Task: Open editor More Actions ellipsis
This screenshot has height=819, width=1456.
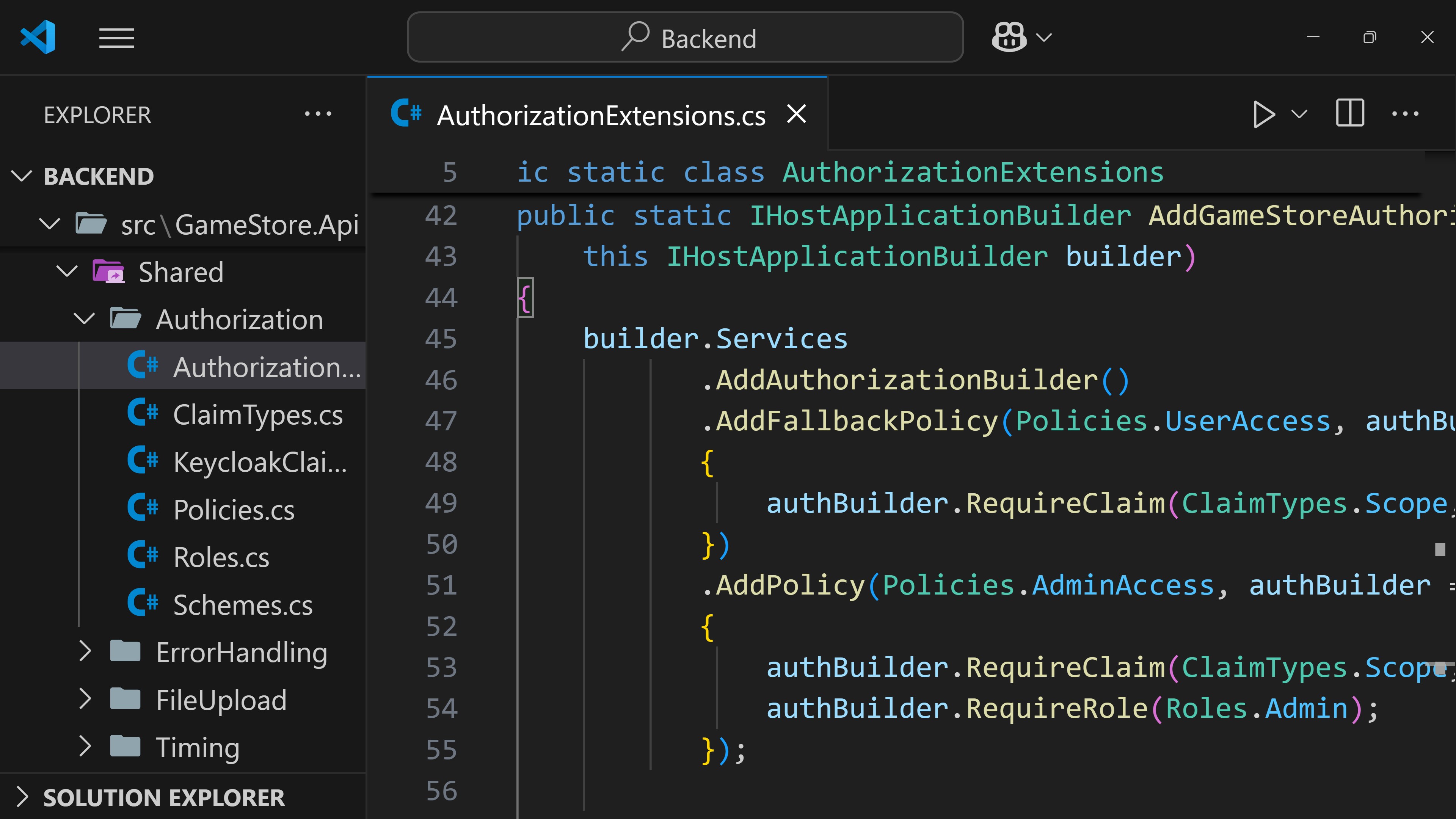Action: pyautogui.click(x=1405, y=114)
